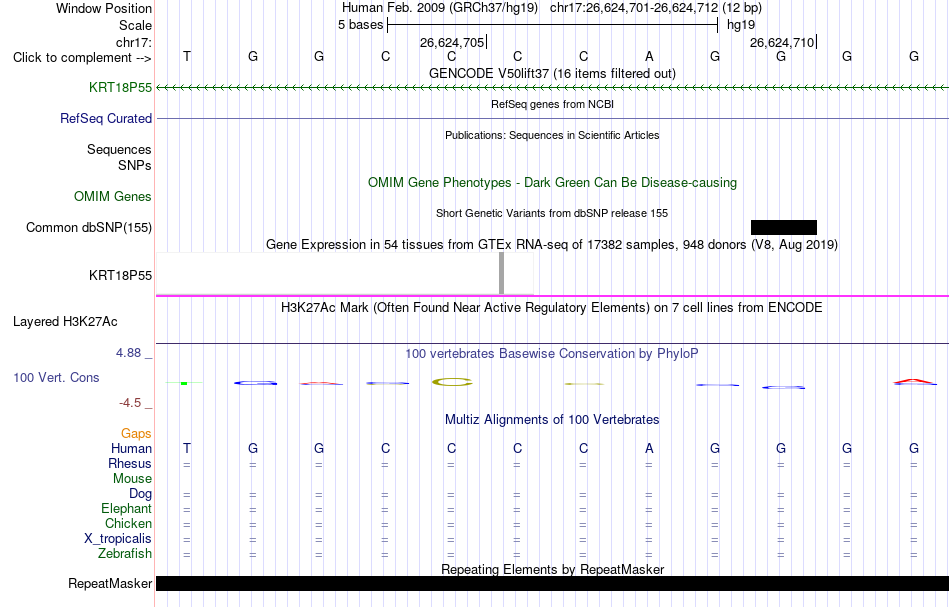Image resolution: width=950 pixels, height=607 pixels.
Task: Click the A base in the top sequence row
Action: [649, 56]
